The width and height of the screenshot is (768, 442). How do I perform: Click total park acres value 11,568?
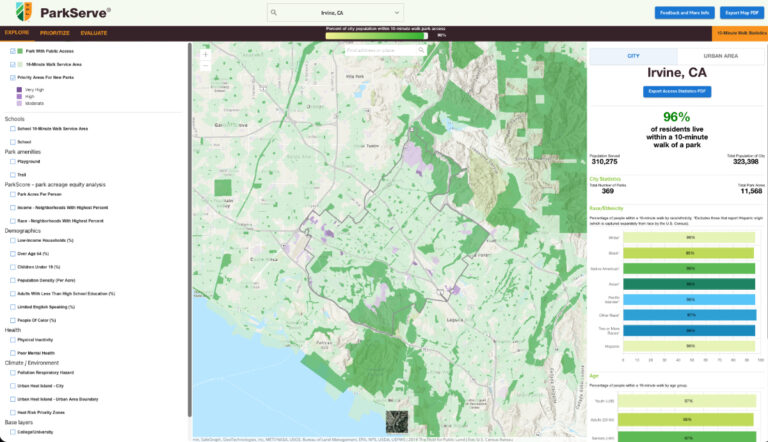pos(751,191)
